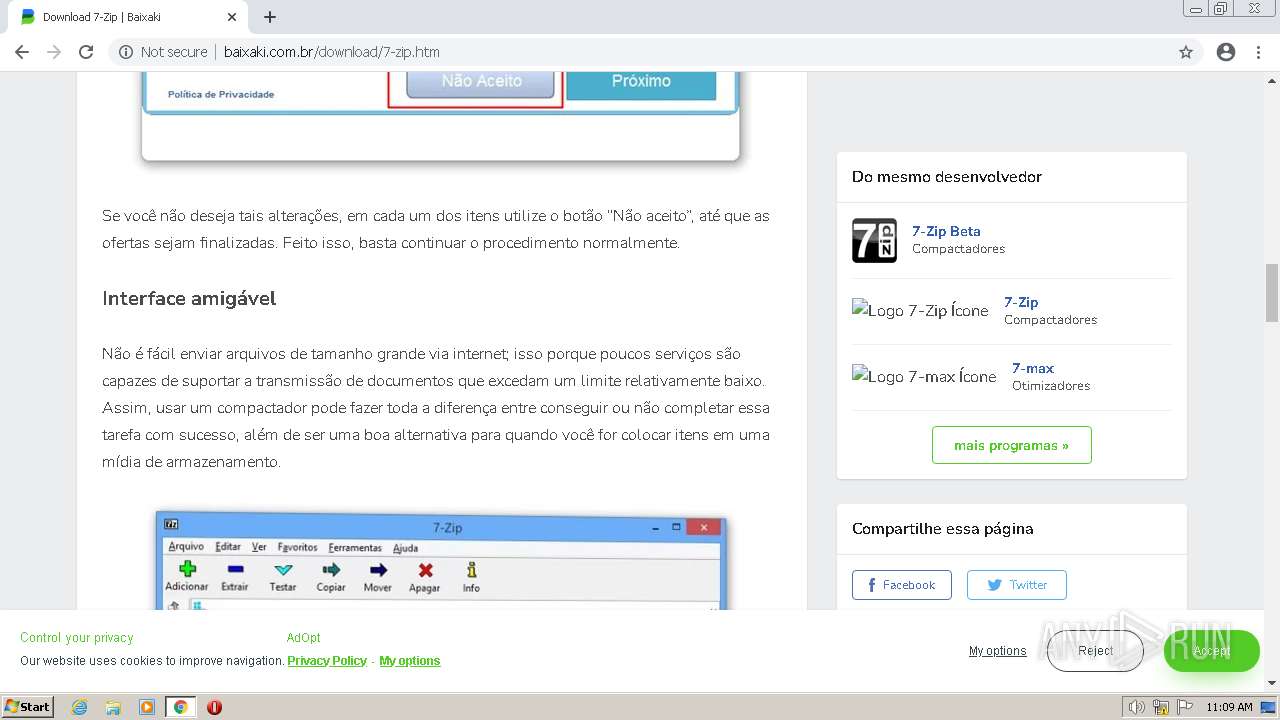The height and width of the screenshot is (720, 1280).
Task: Click the taskbar clock 11:09 AM
Action: point(1229,707)
